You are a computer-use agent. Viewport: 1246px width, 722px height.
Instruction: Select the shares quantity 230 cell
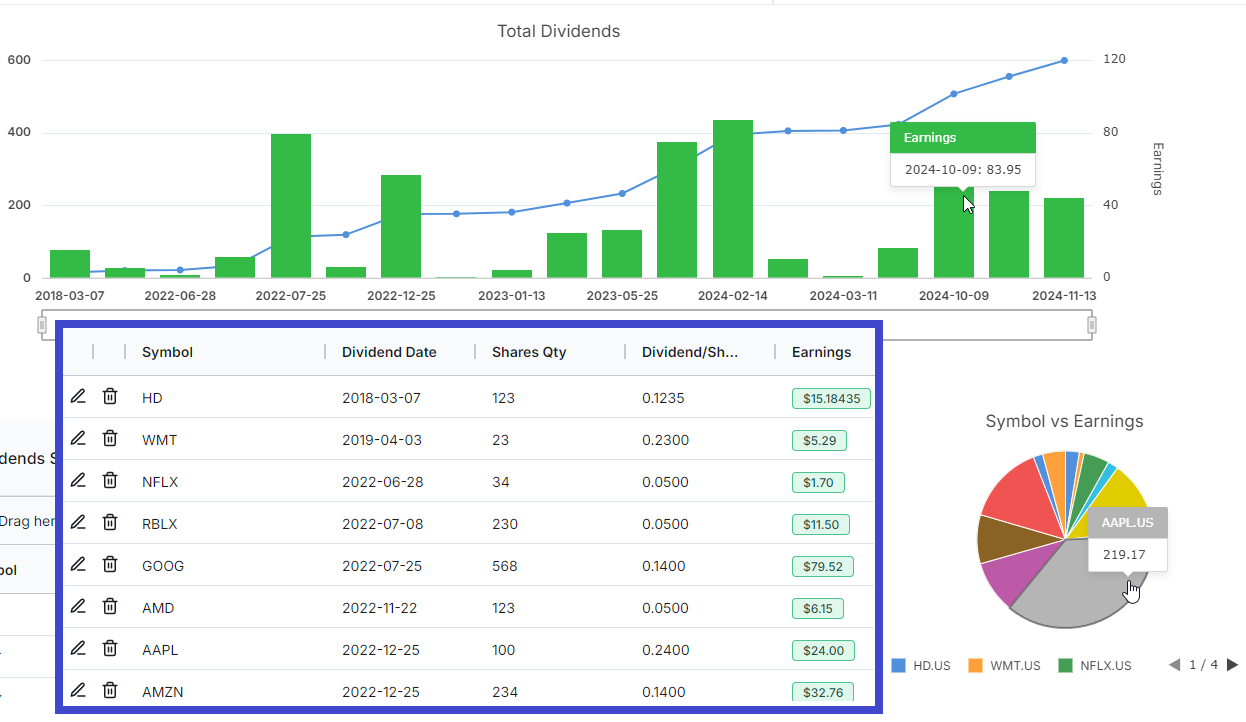coord(505,524)
